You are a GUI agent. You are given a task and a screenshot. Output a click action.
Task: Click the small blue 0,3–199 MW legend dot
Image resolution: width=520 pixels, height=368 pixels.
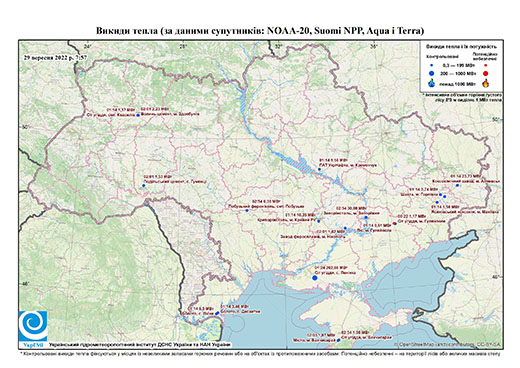click(x=432, y=65)
